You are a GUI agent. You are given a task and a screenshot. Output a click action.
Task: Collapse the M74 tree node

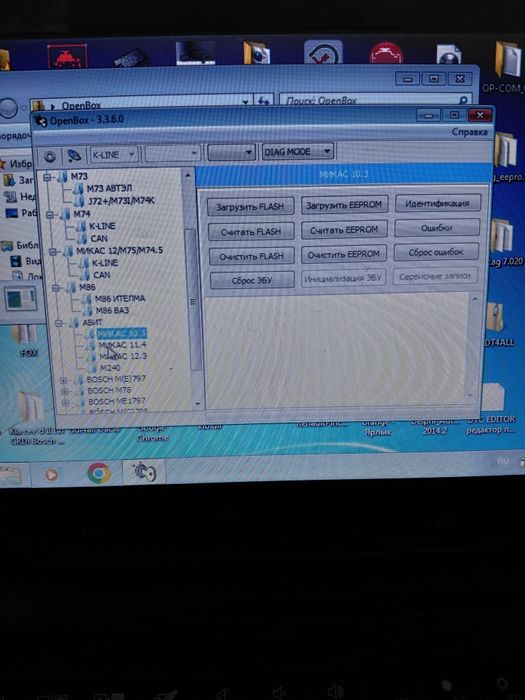51,215
